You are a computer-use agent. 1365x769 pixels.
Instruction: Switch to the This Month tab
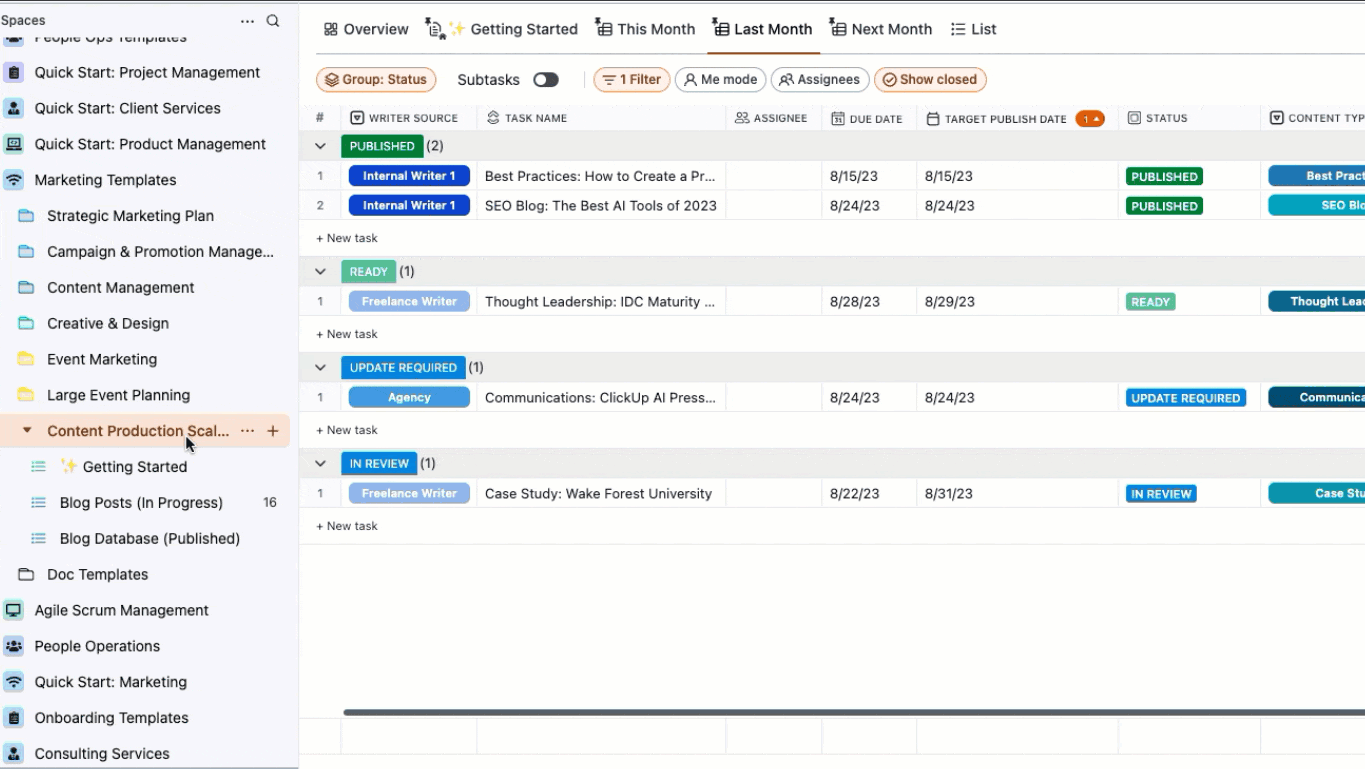pos(645,29)
